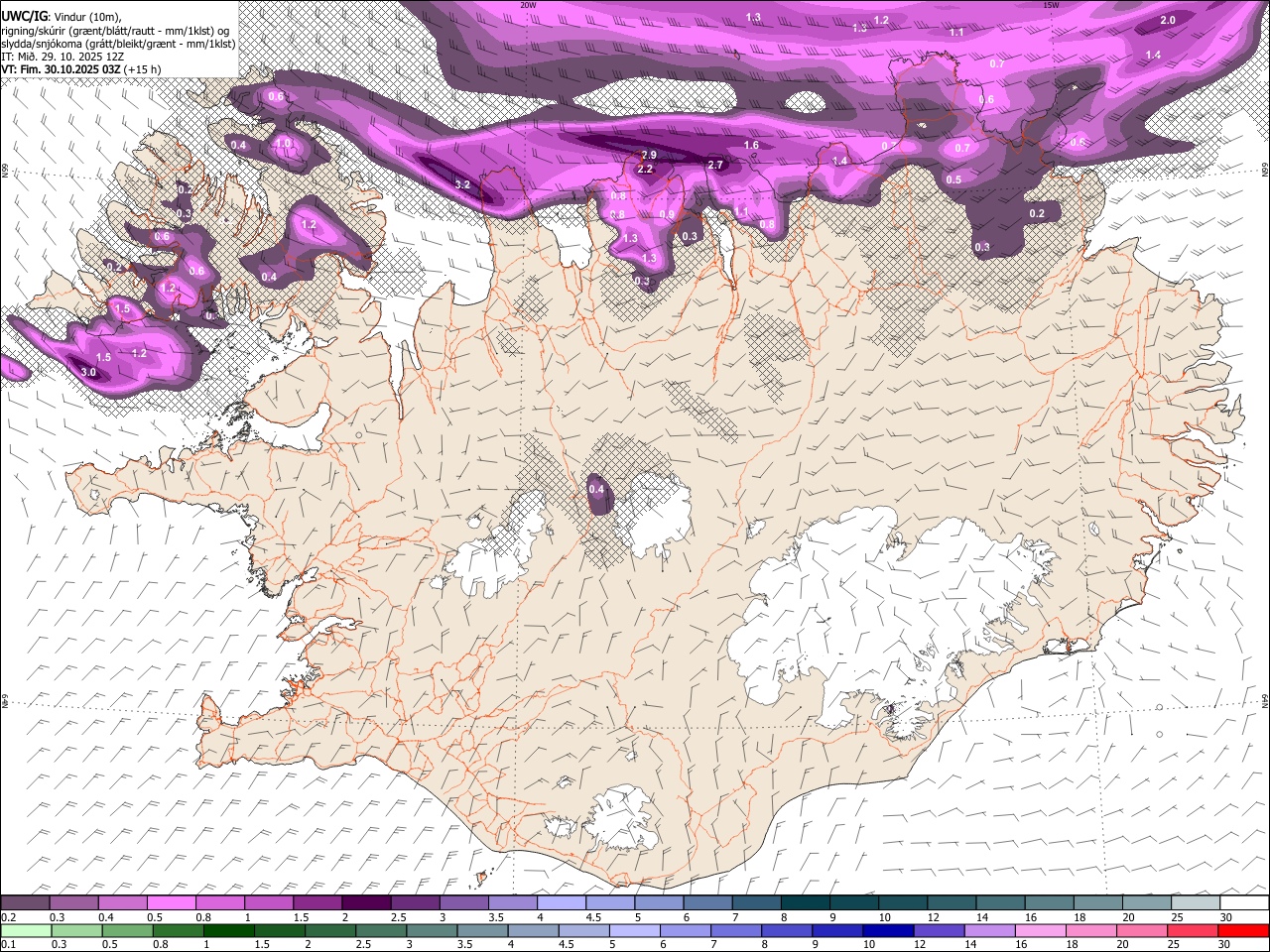Pick rain scale light pink swatch 16 to 18
This screenshot has height=952, width=1270.
(1041, 930)
